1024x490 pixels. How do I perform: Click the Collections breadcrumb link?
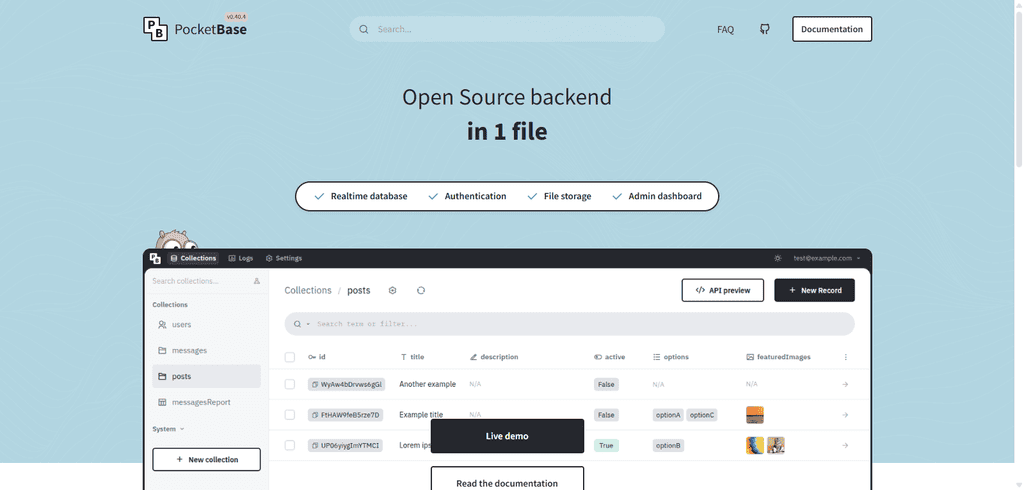coord(308,290)
